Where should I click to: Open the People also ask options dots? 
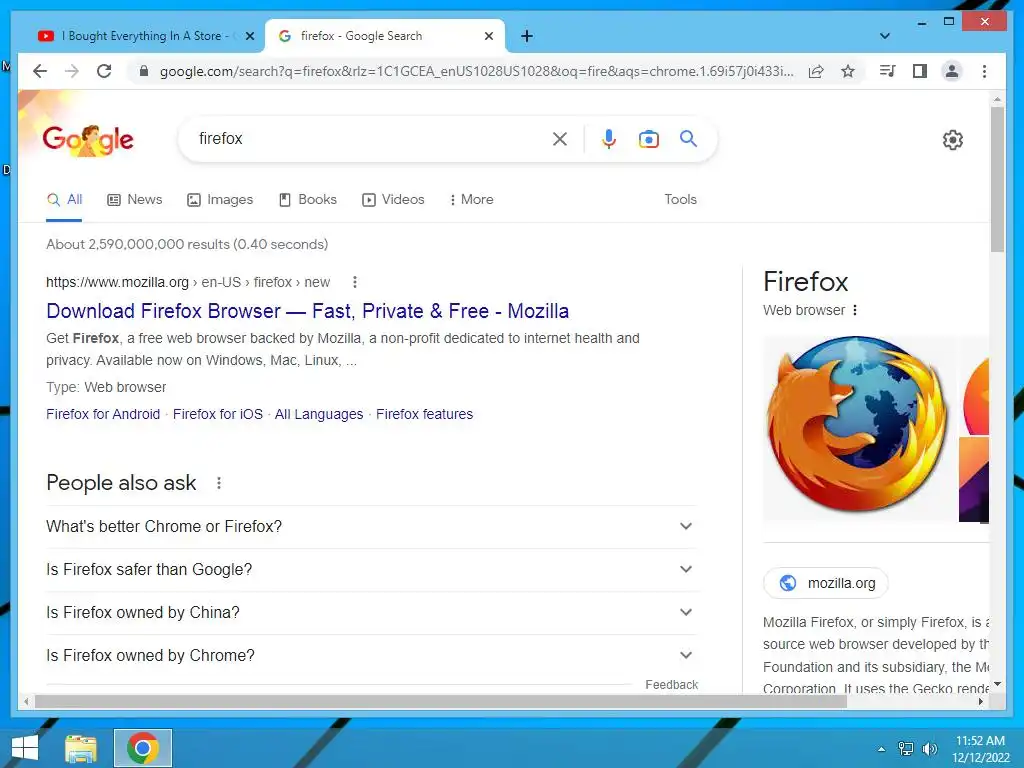coord(219,483)
